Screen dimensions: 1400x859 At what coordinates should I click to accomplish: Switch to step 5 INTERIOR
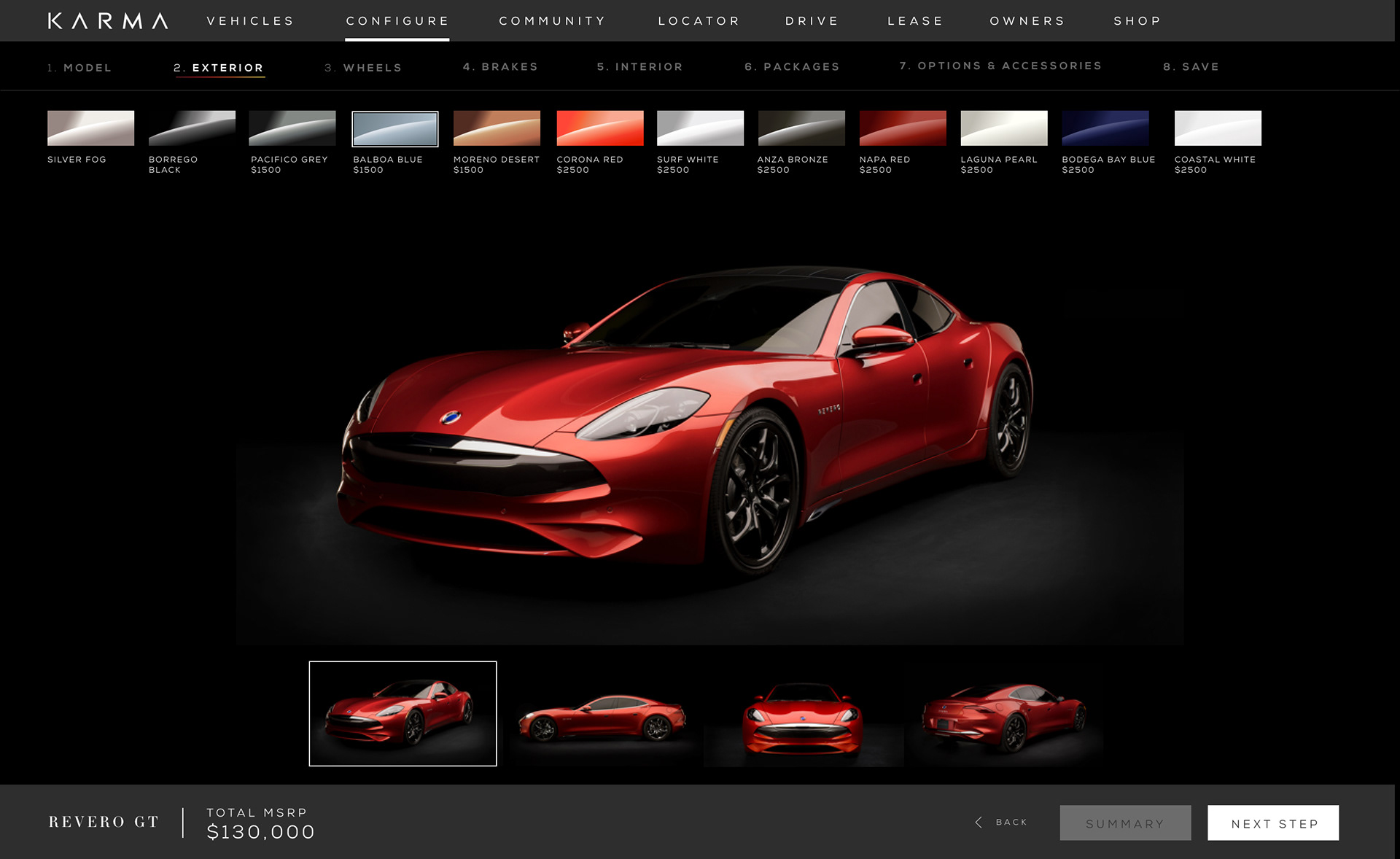click(639, 66)
